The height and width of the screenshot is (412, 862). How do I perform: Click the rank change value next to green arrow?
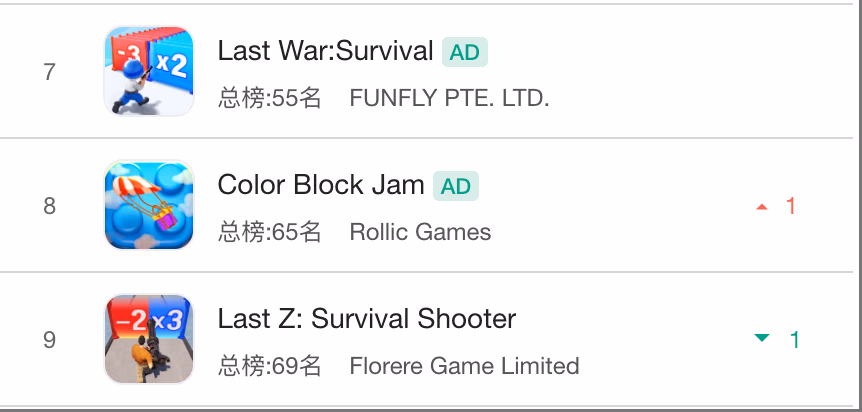[794, 340]
